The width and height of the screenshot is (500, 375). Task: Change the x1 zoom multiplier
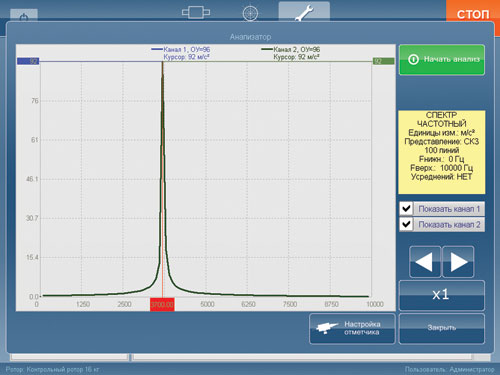coord(442,295)
